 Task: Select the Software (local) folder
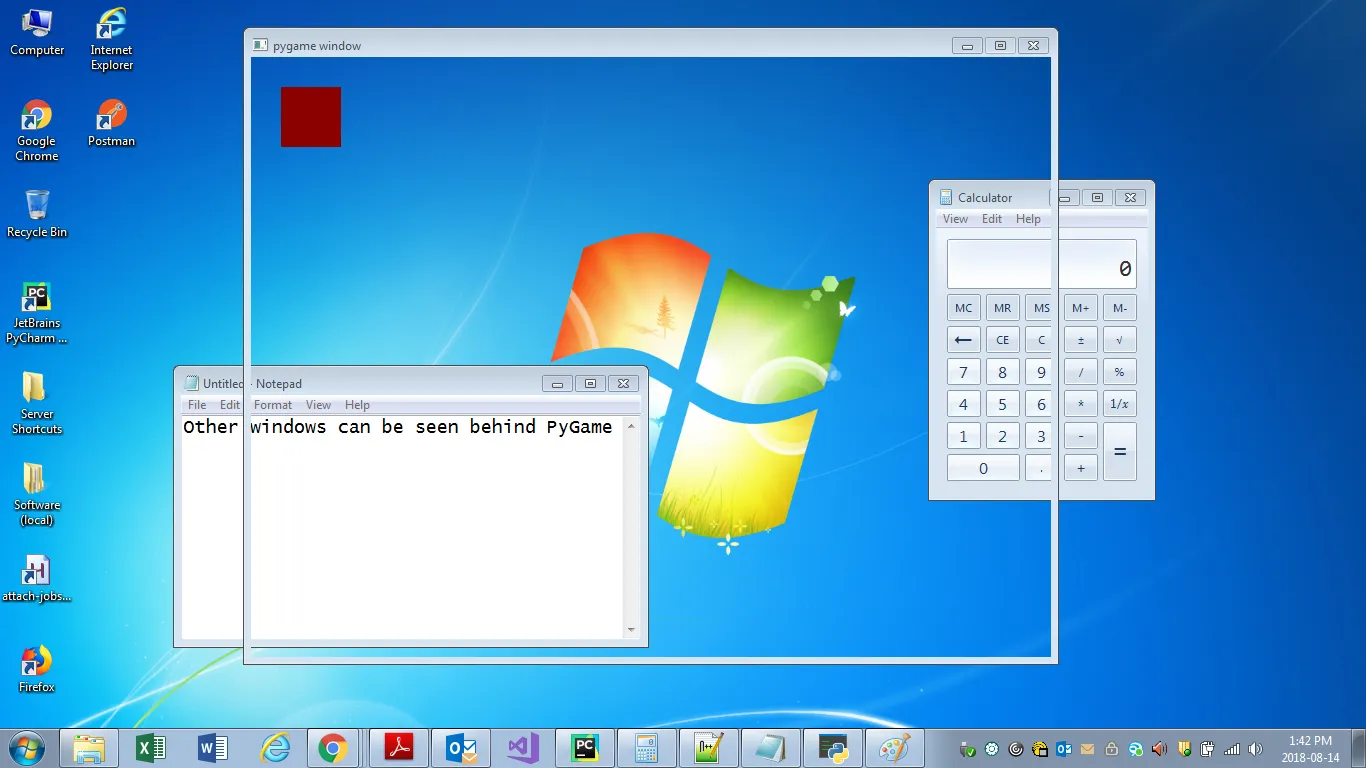click(37, 494)
